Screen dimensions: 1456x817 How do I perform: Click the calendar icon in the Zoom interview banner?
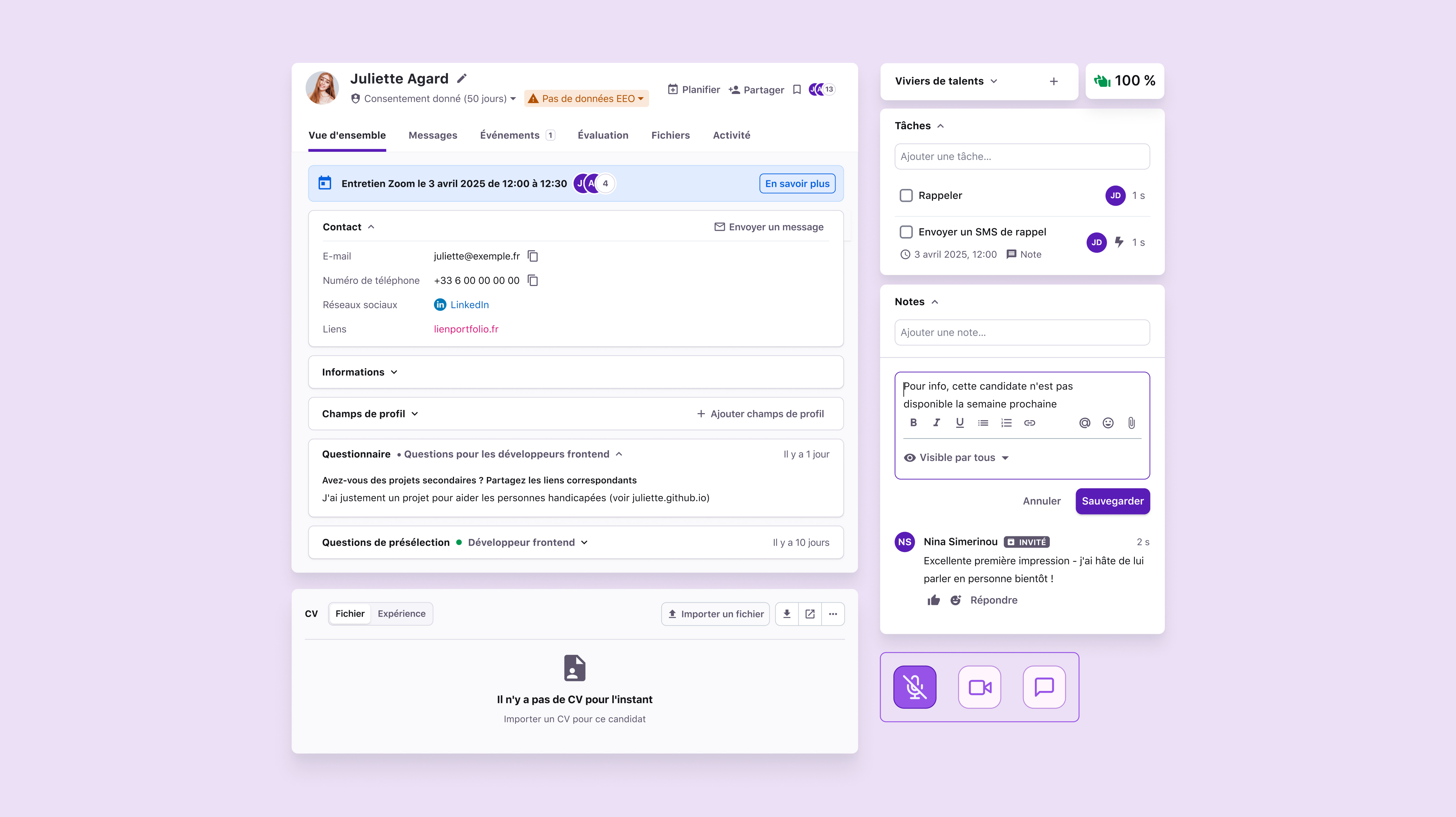click(324, 183)
